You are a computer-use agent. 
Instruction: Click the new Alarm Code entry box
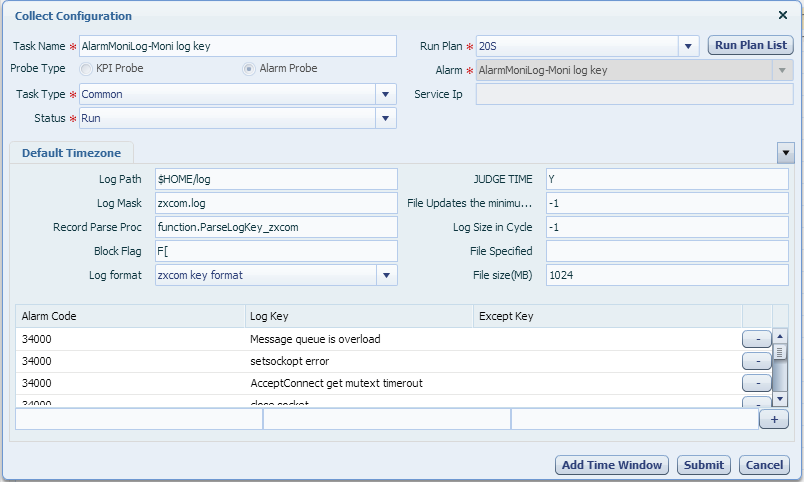click(139, 419)
